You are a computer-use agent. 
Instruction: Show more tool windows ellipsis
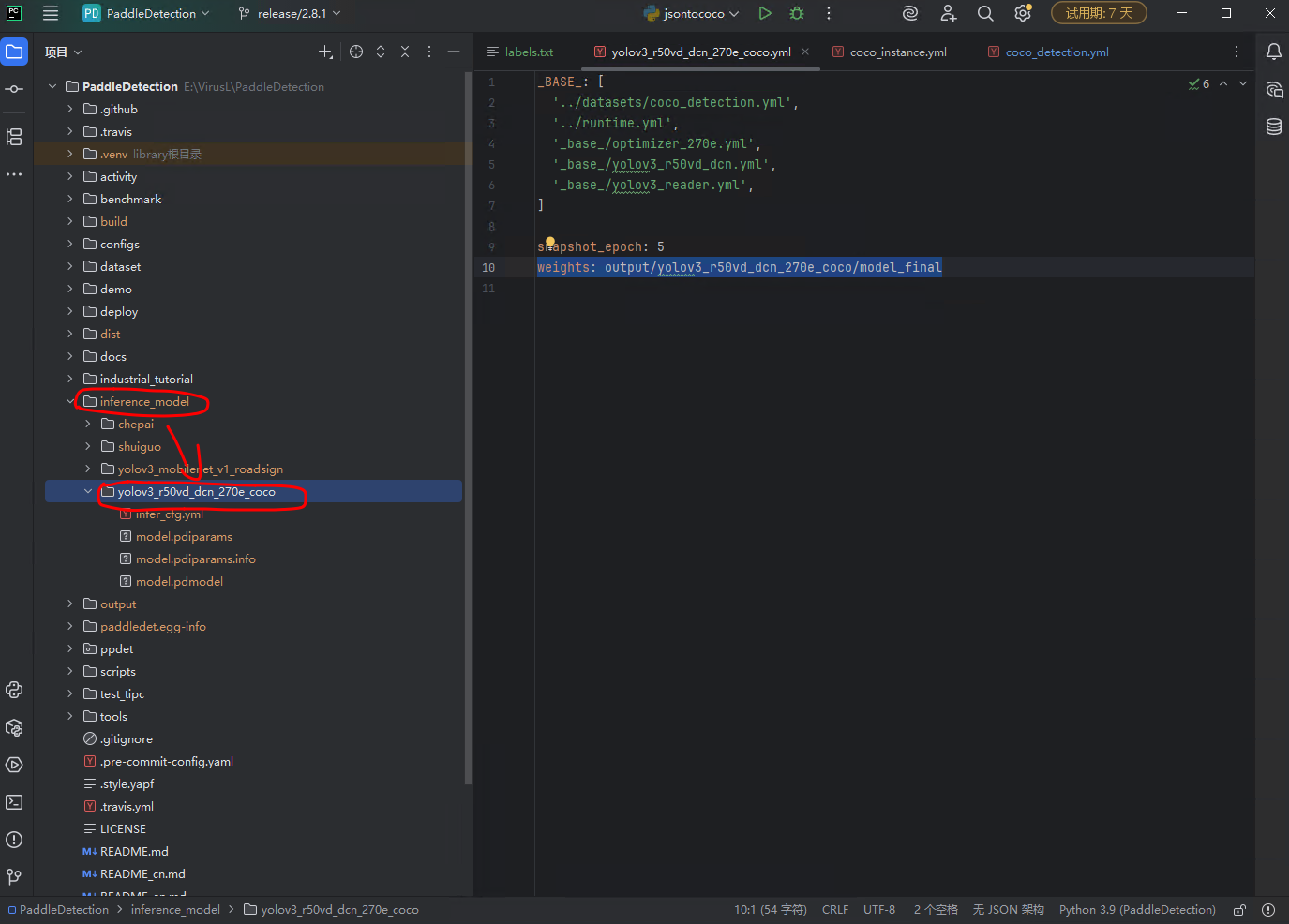(x=14, y=174)
